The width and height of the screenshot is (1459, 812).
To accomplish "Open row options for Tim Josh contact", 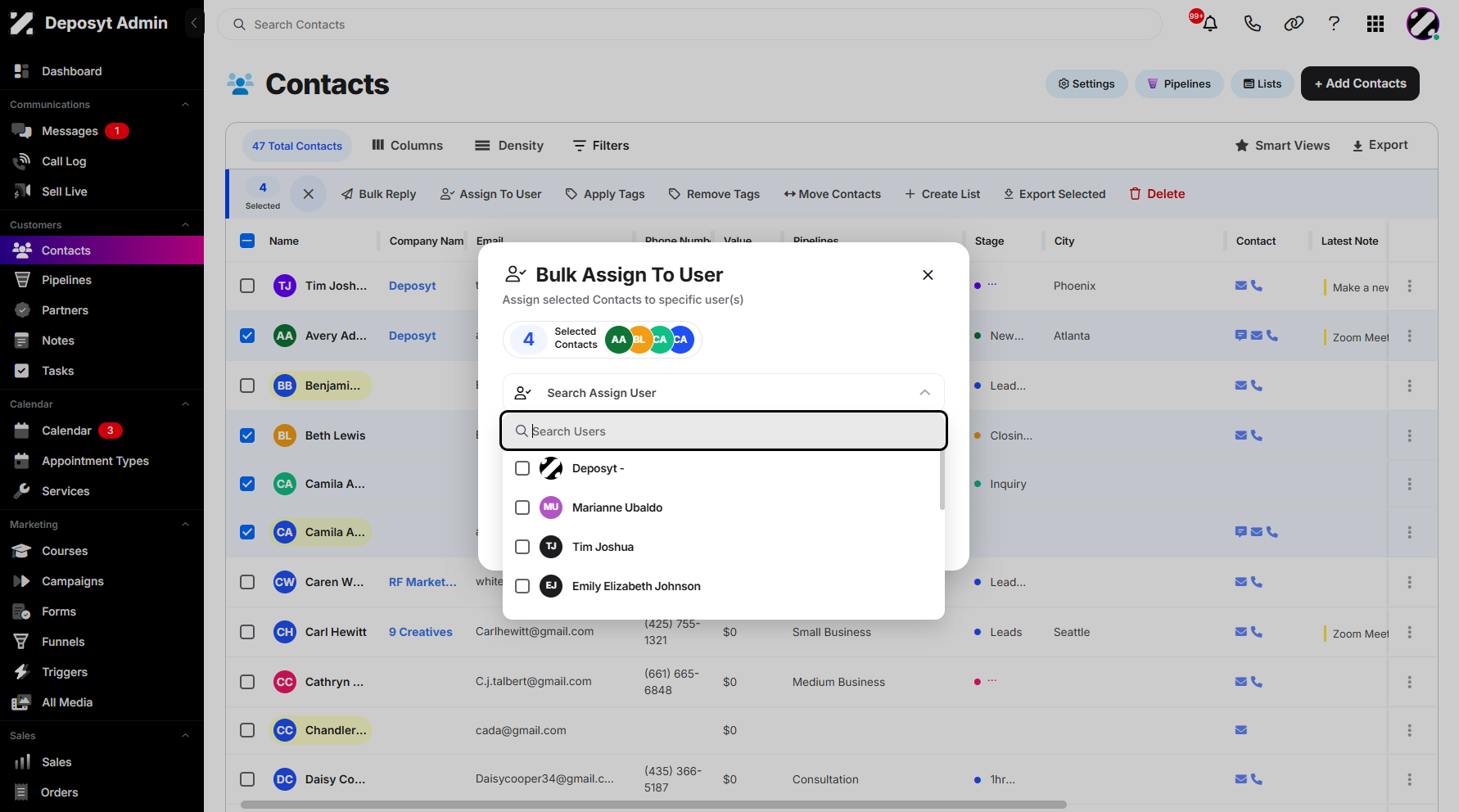I will (x=1409, y=286).
